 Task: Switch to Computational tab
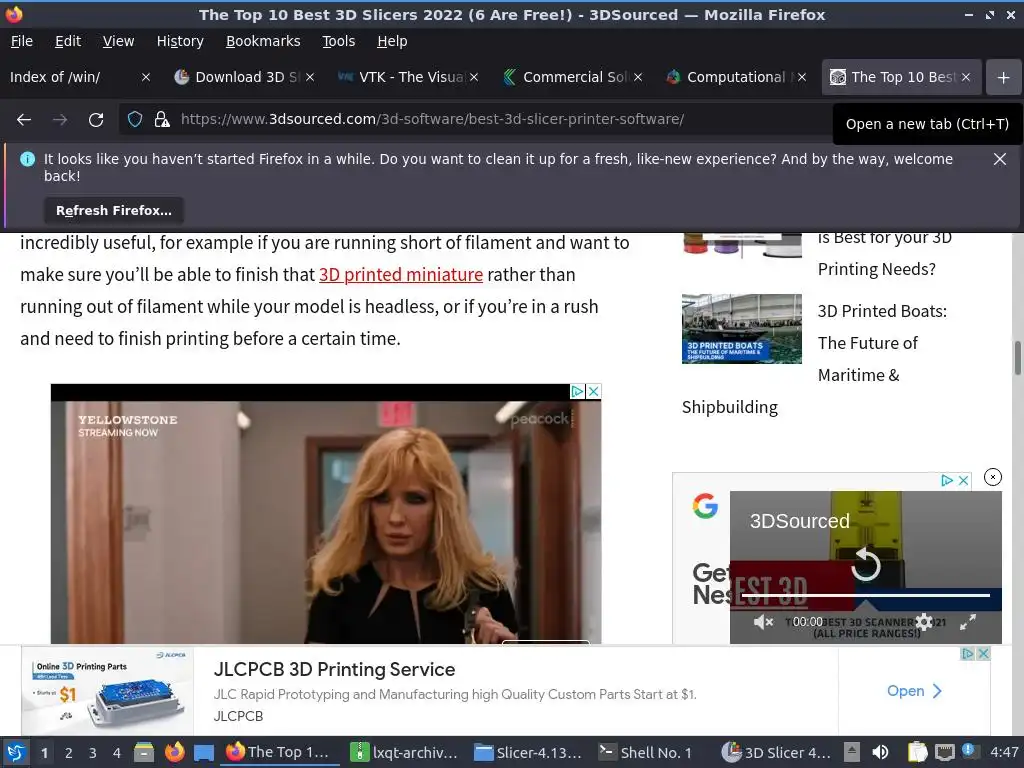coord(735,77)
